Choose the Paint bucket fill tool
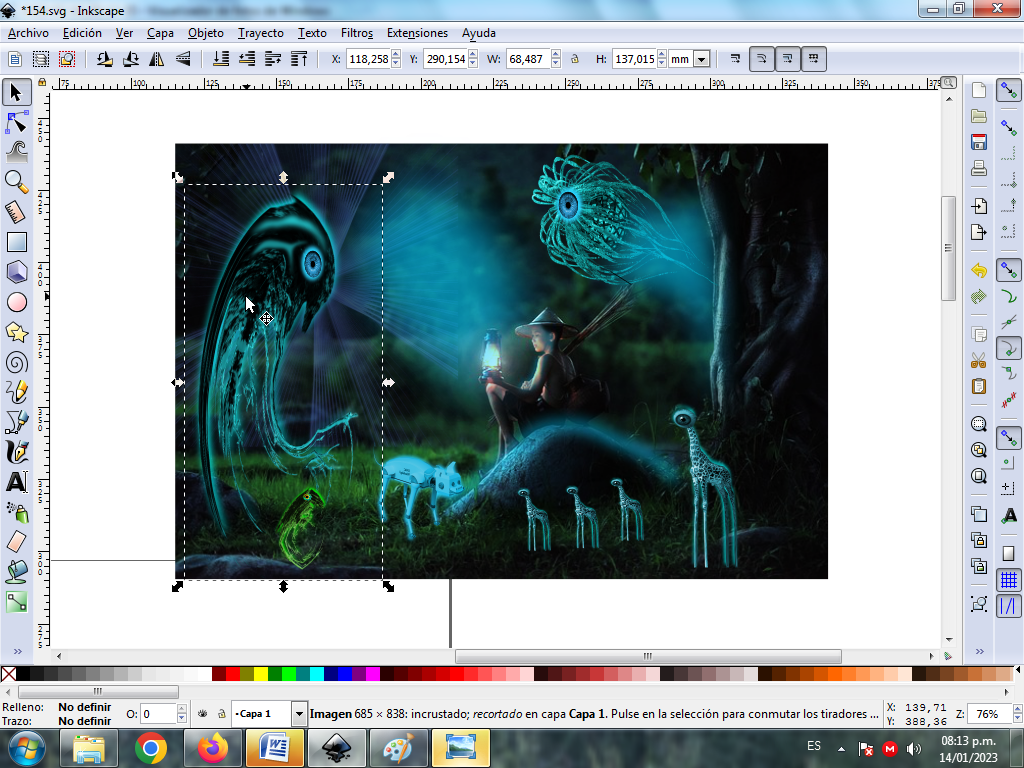Viewport: 1024px width, 768px height. [x=16, y=571]
